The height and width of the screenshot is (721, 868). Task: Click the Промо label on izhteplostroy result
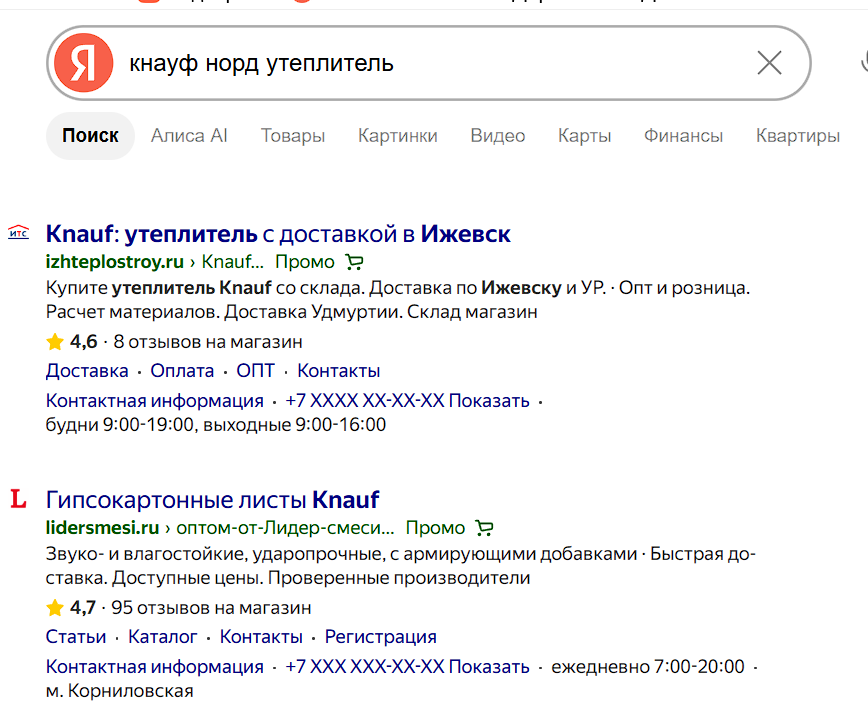(305, 261)
